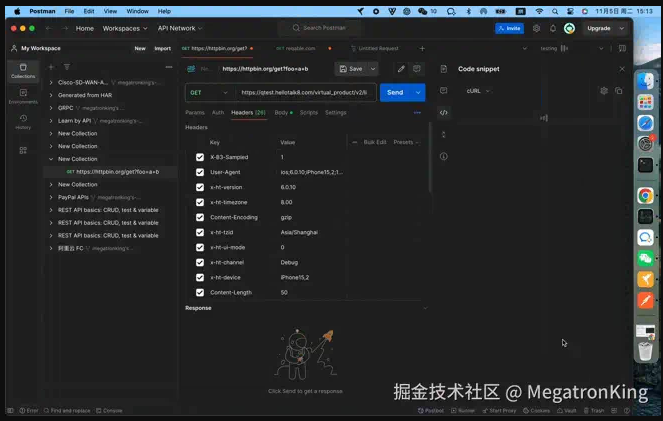663x421 pixels.
Task: Open the collections filter icon
Action: [x=67, y=67]
